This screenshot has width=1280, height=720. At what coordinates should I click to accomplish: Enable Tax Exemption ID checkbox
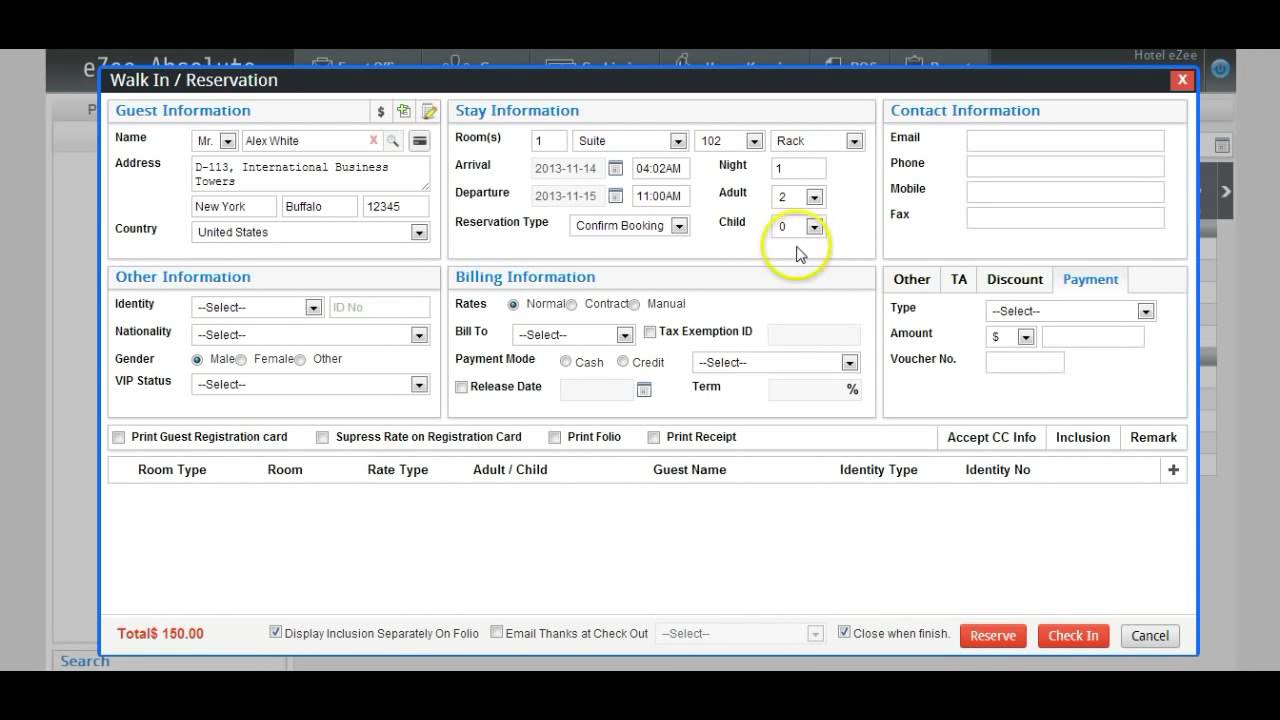650,332
